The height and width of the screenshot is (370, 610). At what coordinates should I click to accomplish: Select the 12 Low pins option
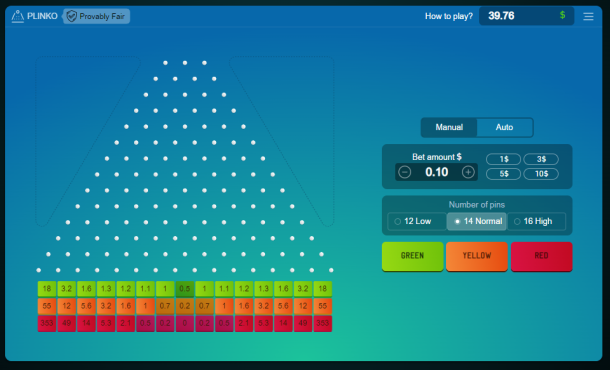point(417,221)
